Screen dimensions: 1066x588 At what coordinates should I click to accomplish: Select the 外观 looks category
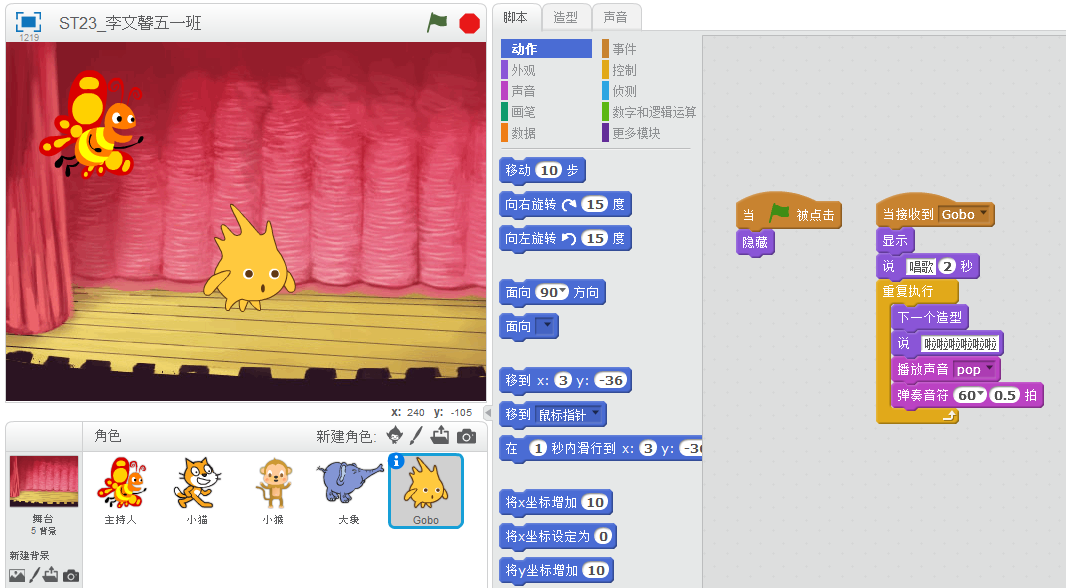coord(523,70)
